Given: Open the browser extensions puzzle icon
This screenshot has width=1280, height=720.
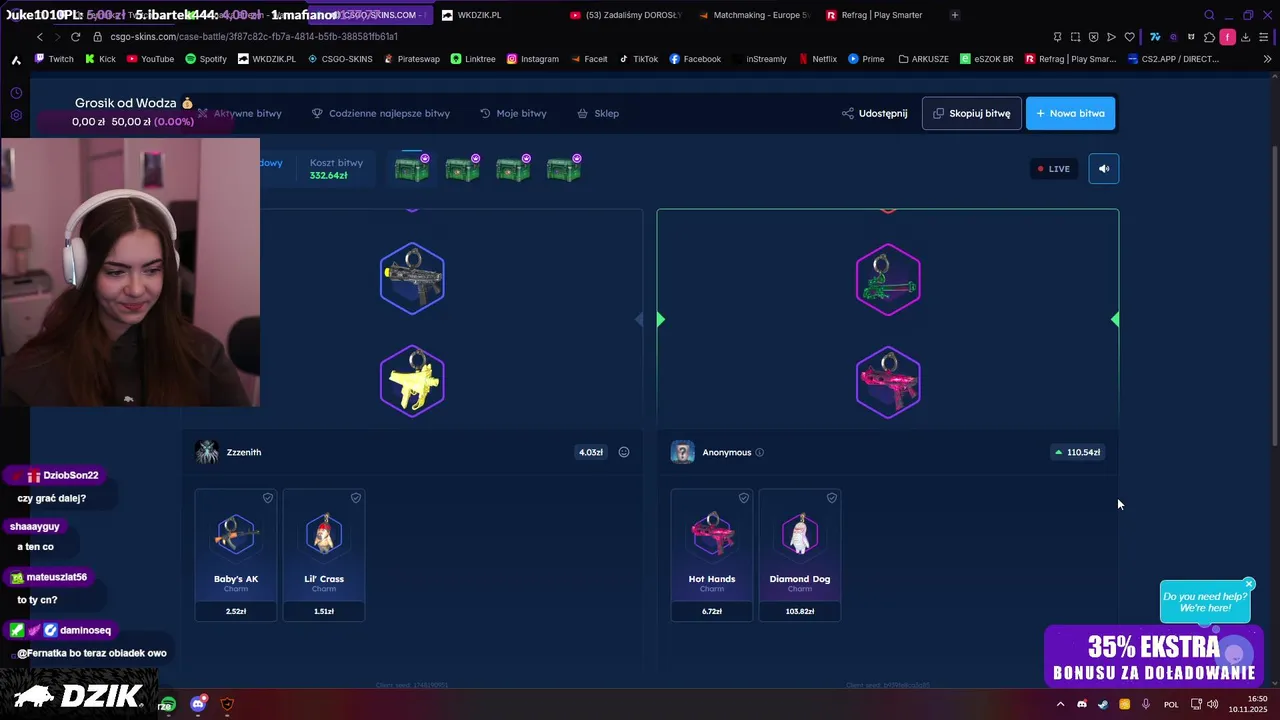Looking at the screenshot, I should 1209,37.
